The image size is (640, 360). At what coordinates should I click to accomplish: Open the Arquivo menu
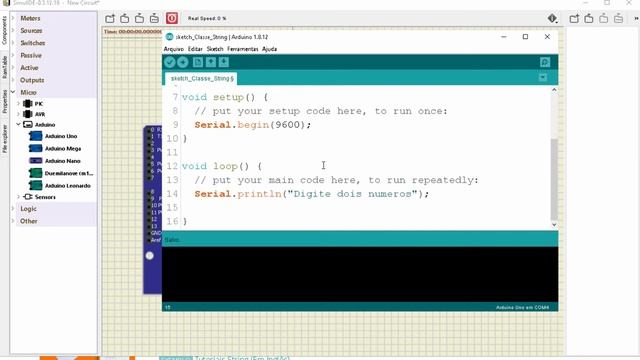pyautogui.click(x=173, y=49)
